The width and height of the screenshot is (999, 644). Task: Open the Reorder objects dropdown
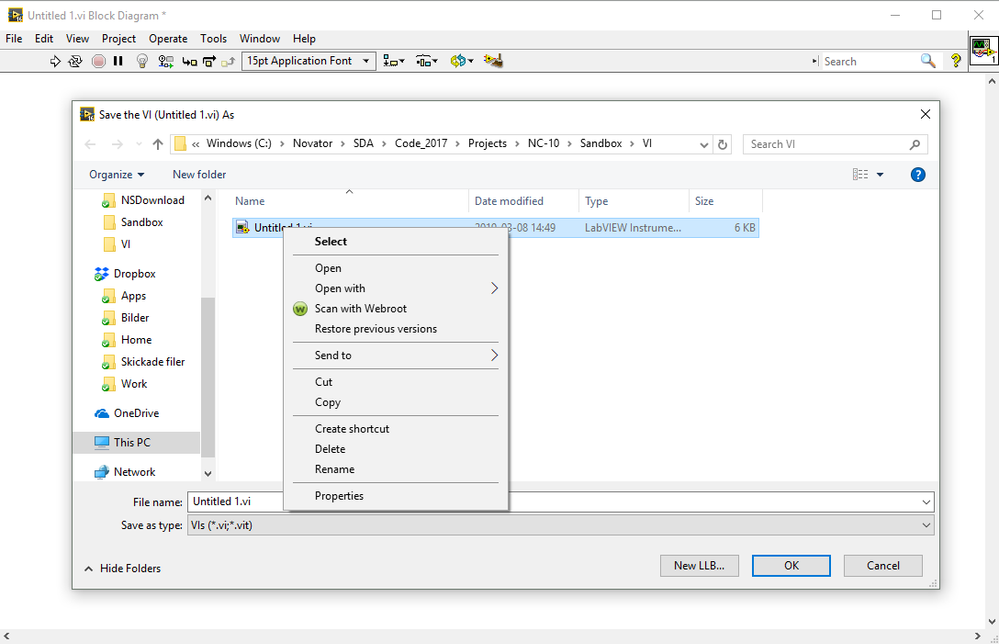461,61
